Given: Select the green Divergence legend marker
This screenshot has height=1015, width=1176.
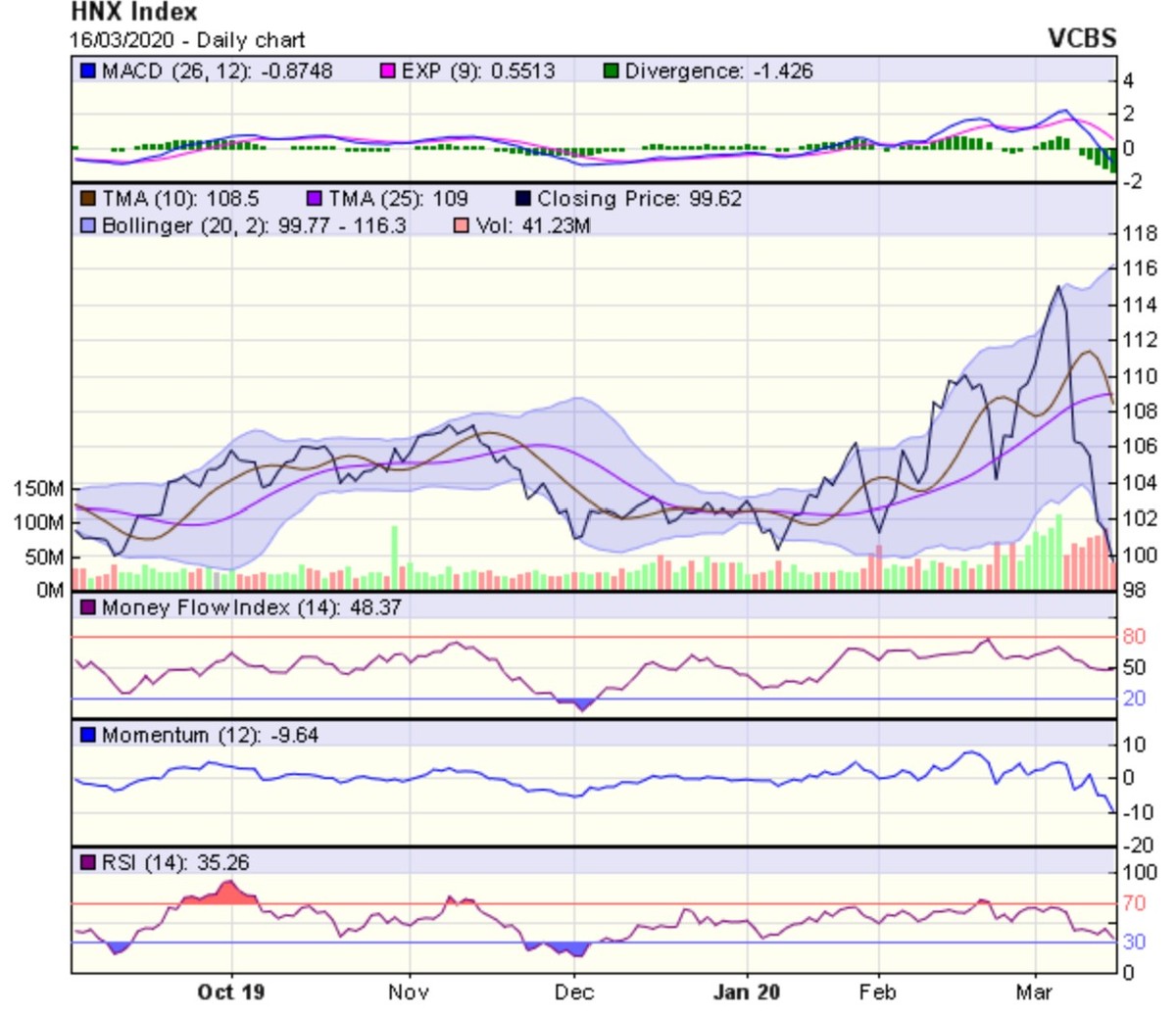Looking at the screenshot, I should click(x=612, y=72).
